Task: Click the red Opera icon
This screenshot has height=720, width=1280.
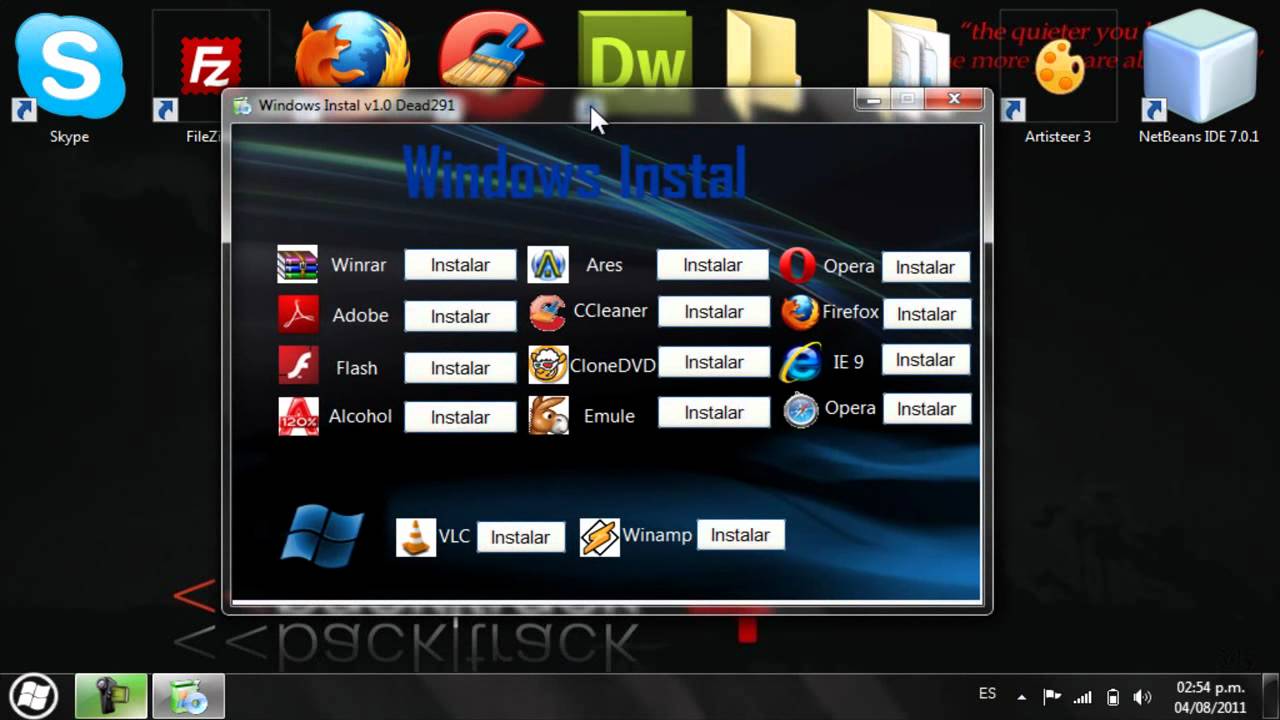Action: (797, 266)
